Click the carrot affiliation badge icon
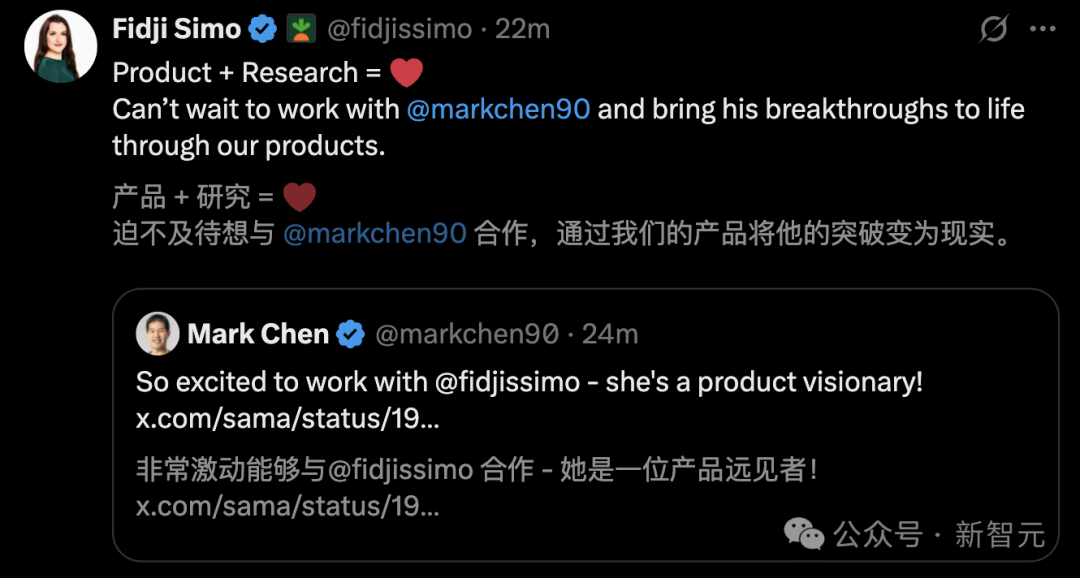The image size is (1080, 578). pos(301,29)
